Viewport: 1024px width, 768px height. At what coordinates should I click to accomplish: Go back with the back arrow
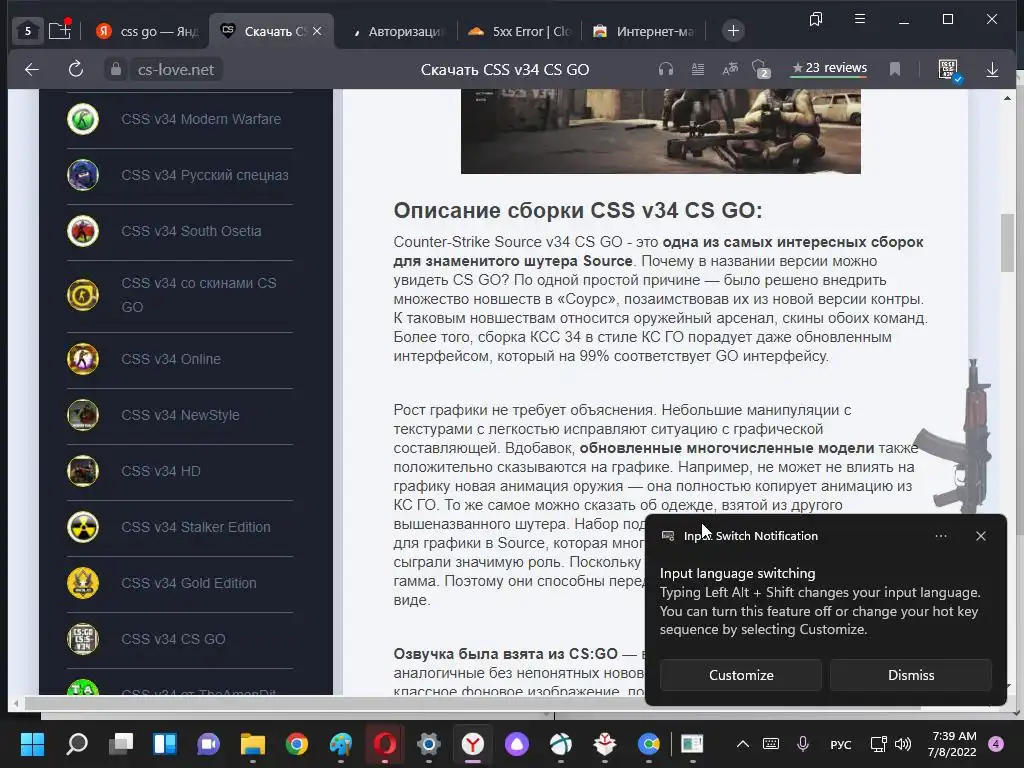(x=31, y=69)
